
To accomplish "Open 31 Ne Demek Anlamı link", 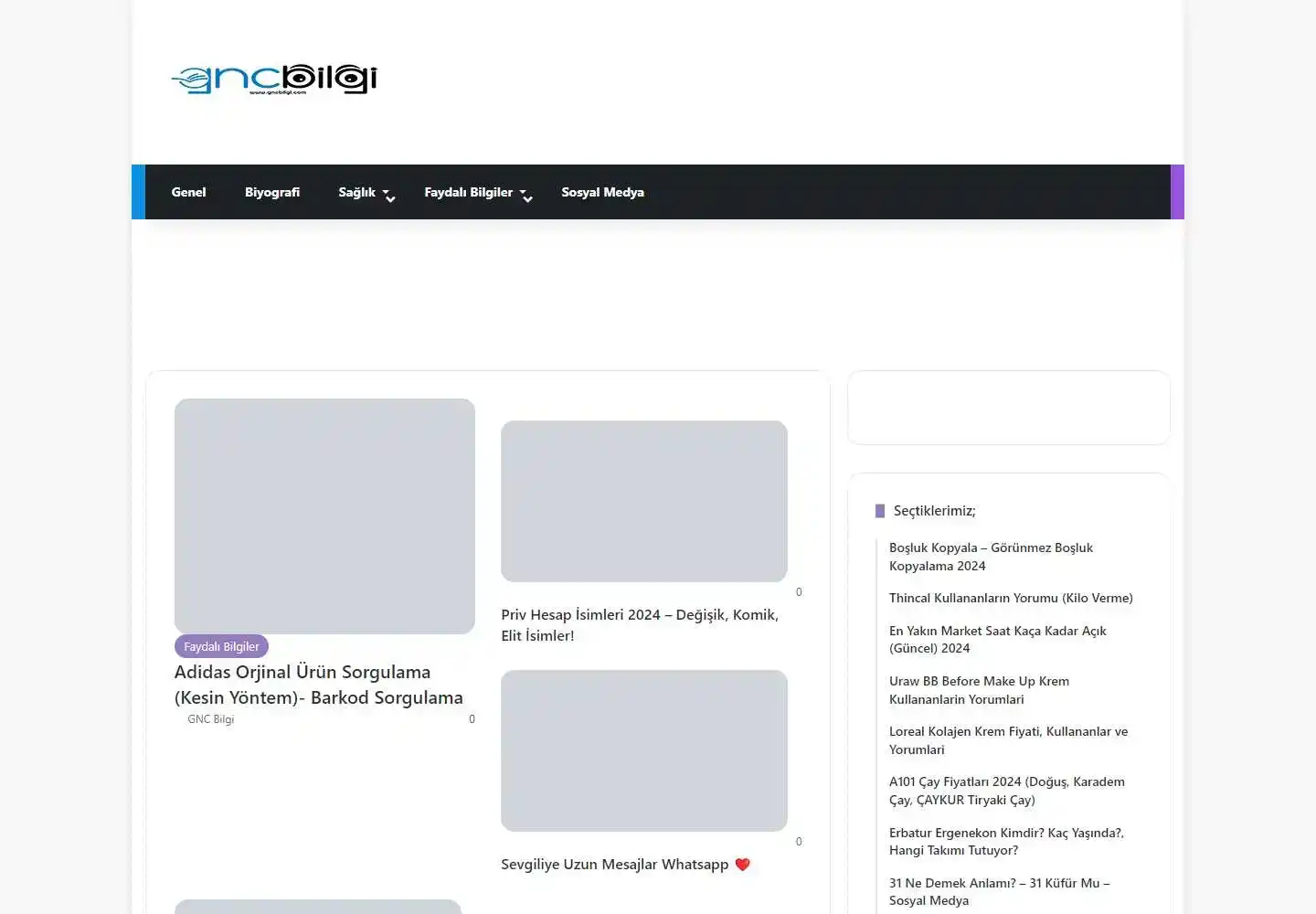I will (x=1000, y=892).
